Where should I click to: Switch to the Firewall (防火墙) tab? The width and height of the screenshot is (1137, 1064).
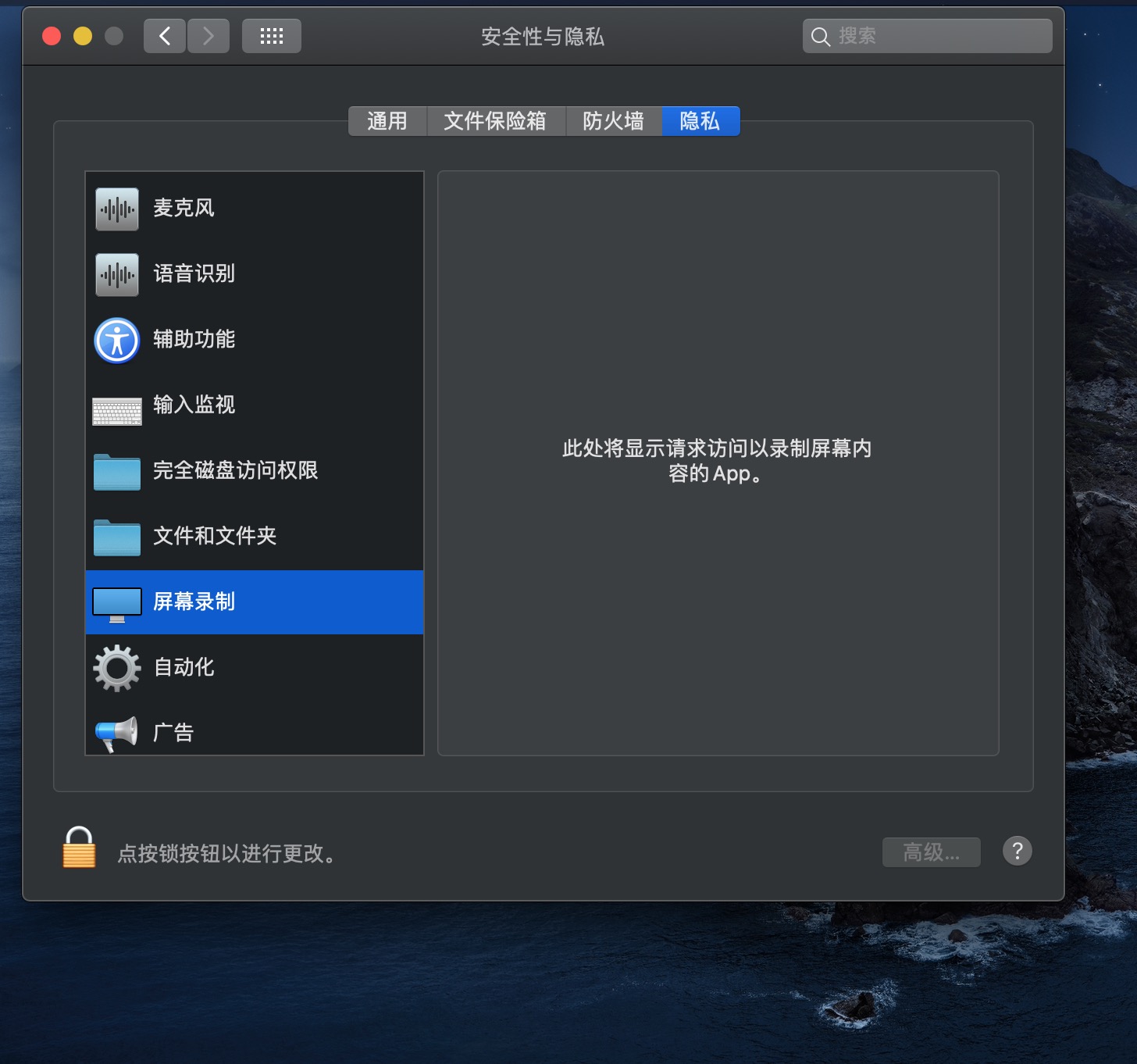(x=613, y=121)
